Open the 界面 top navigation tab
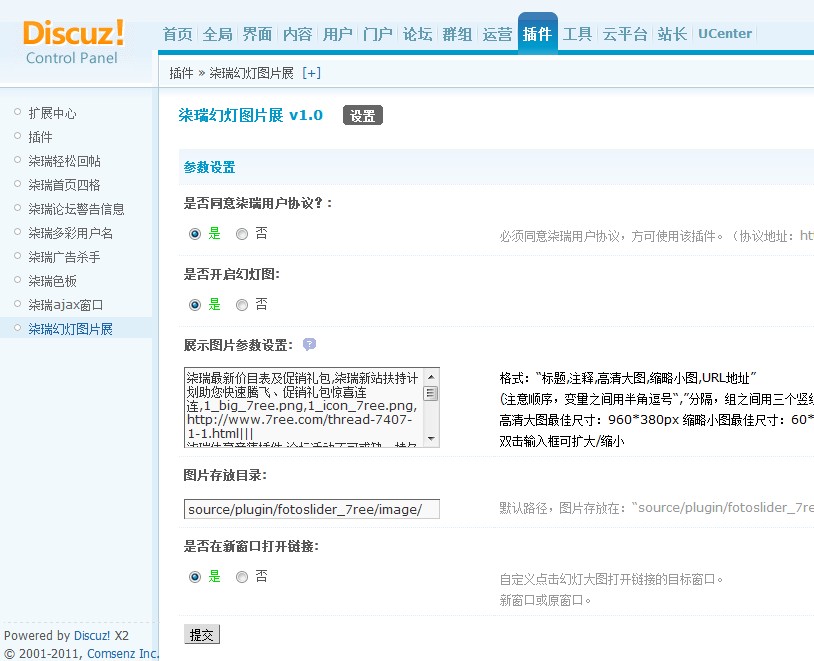Image resolution: width=814 pixels, height=661 pixels. click(x=257, y=34)
